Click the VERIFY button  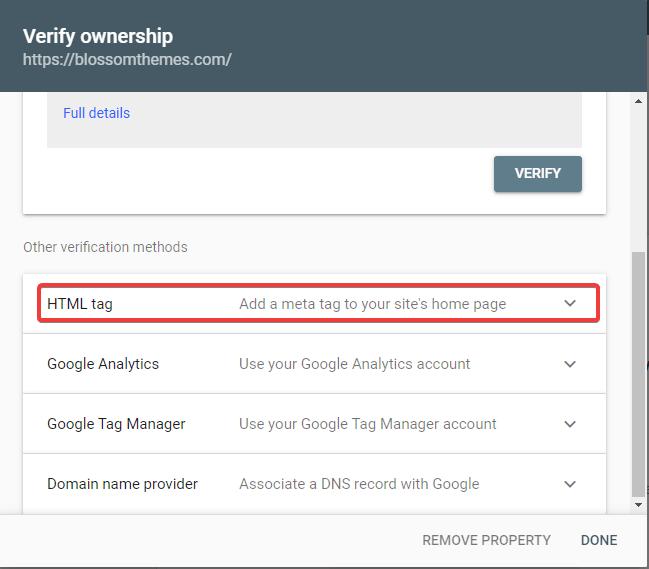(x=538, y=173)
